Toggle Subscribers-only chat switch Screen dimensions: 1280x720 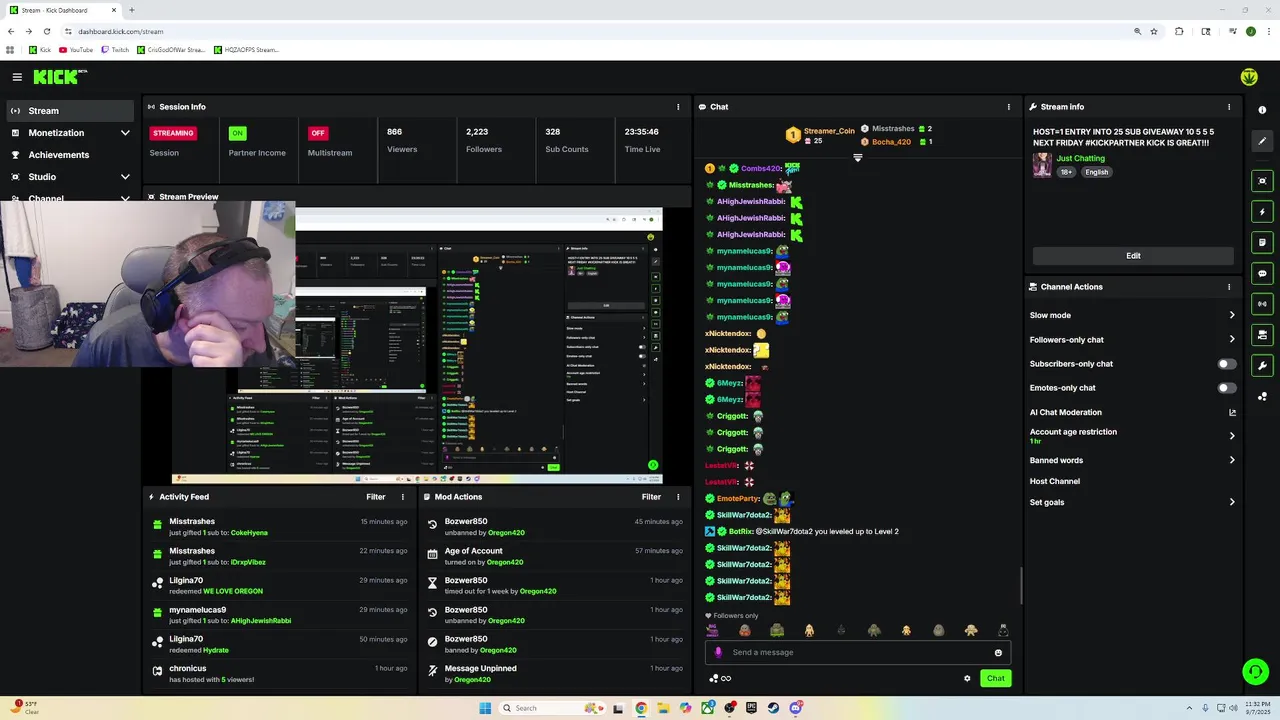click(x=1226, y=364)
